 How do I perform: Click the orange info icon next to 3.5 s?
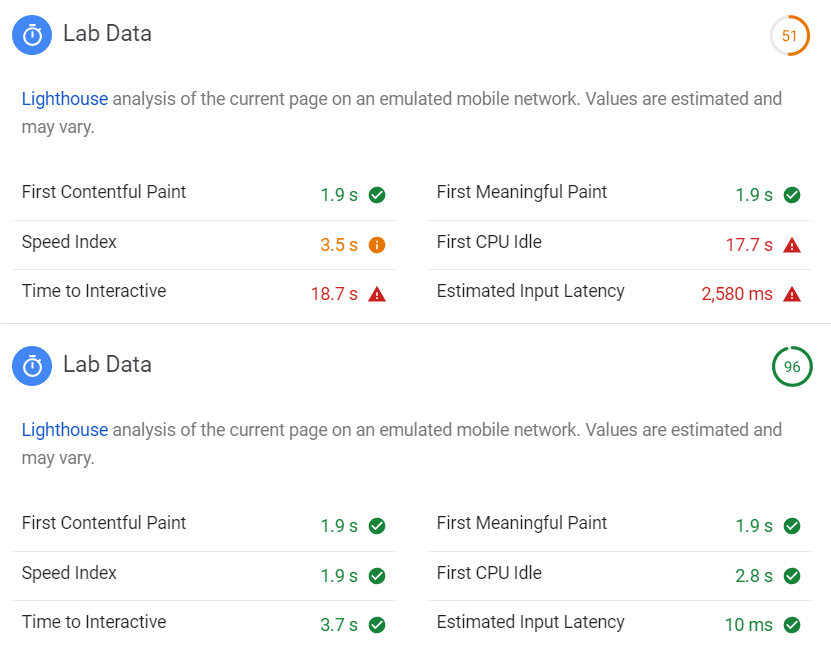tap(377, 245)
